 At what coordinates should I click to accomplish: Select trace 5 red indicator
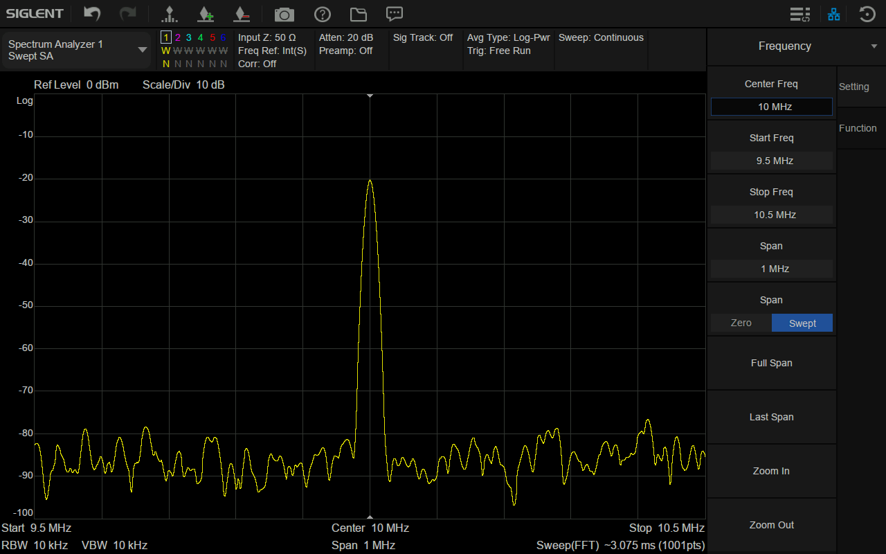212,37
